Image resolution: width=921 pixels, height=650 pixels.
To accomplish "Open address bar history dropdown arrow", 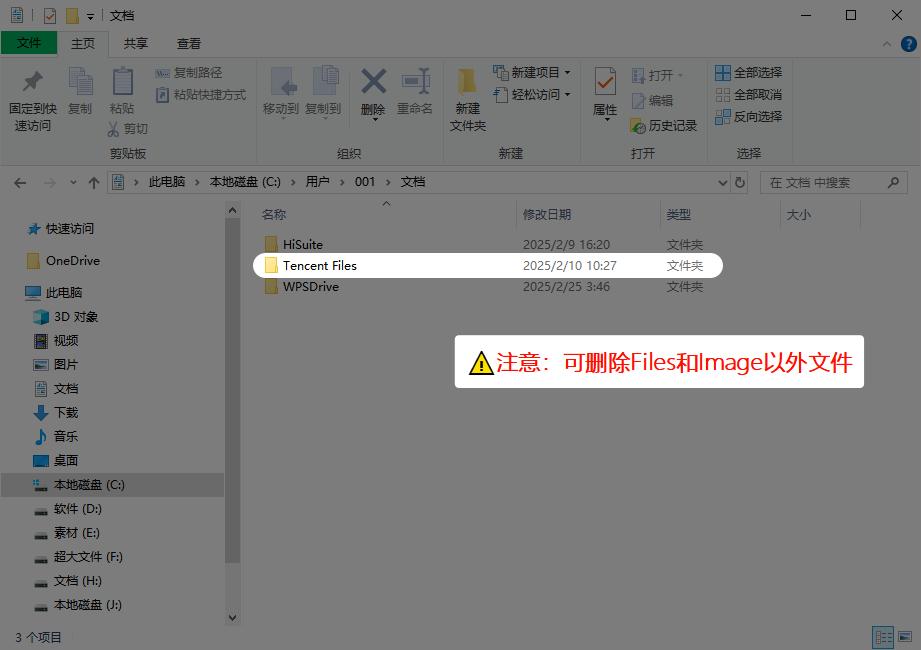I will (723, 183).
